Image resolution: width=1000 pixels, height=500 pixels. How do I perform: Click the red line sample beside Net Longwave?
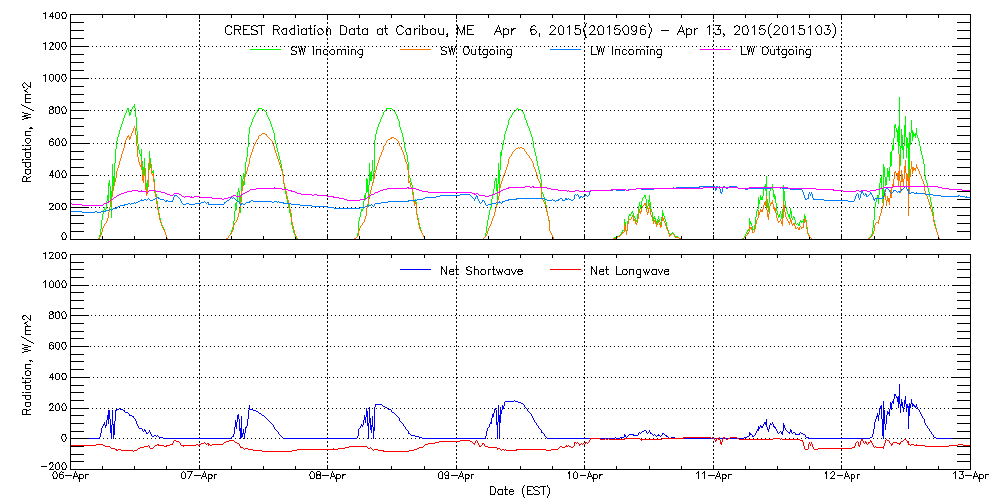pos(568,271)
